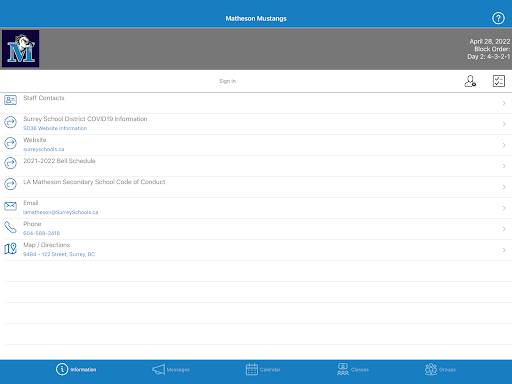Click the COVID19 Information link icon
Screen dimensions: 512x384
(x=10, y=122)
